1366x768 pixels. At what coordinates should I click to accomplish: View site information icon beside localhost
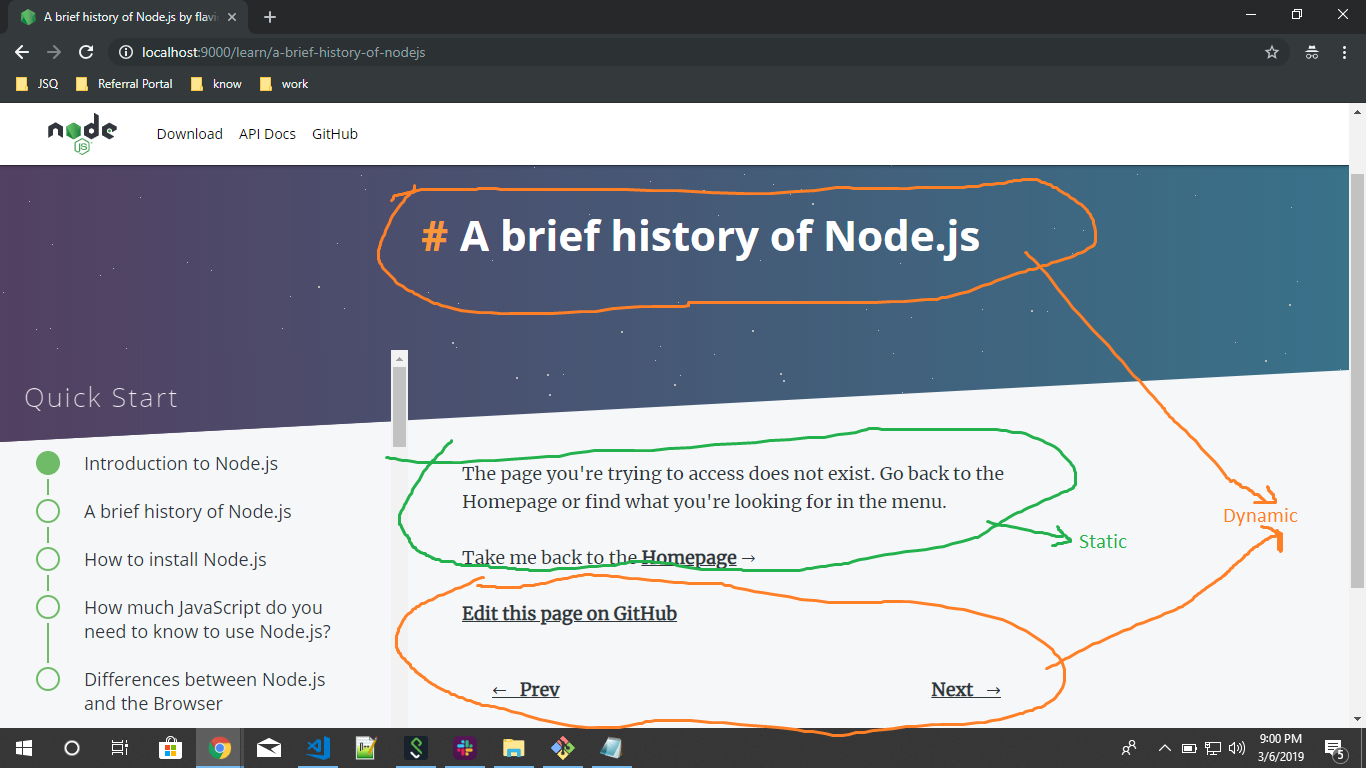pos(126,52)
